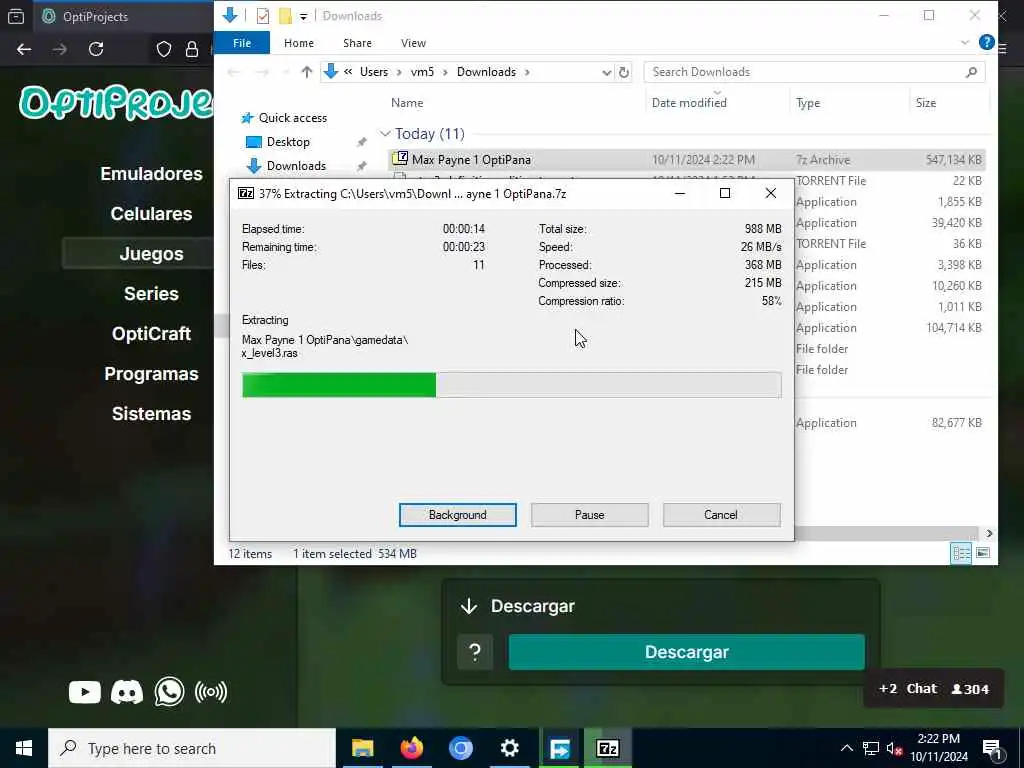
Task: Open Quick Access Toolbar customize dropdown
Action: [304, 16]
